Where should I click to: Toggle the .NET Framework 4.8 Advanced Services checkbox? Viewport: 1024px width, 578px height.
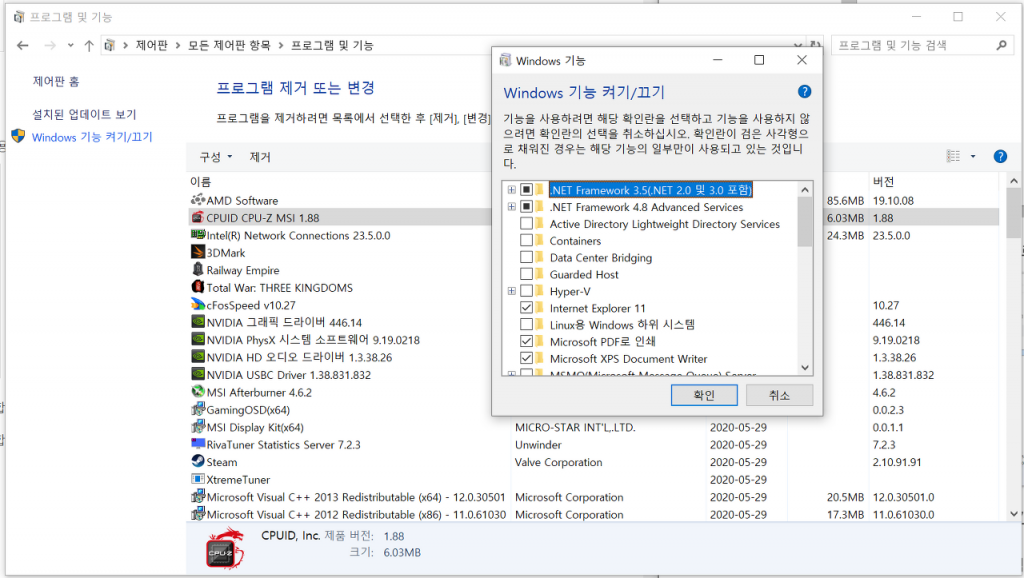526,207
